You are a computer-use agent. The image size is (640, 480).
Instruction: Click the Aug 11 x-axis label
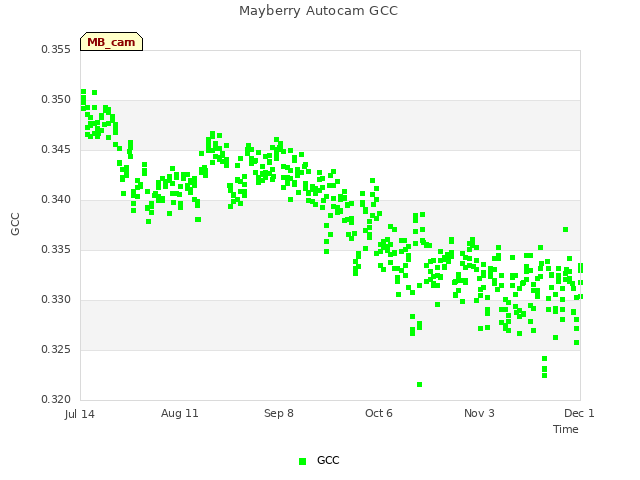(x=180, y=413)
